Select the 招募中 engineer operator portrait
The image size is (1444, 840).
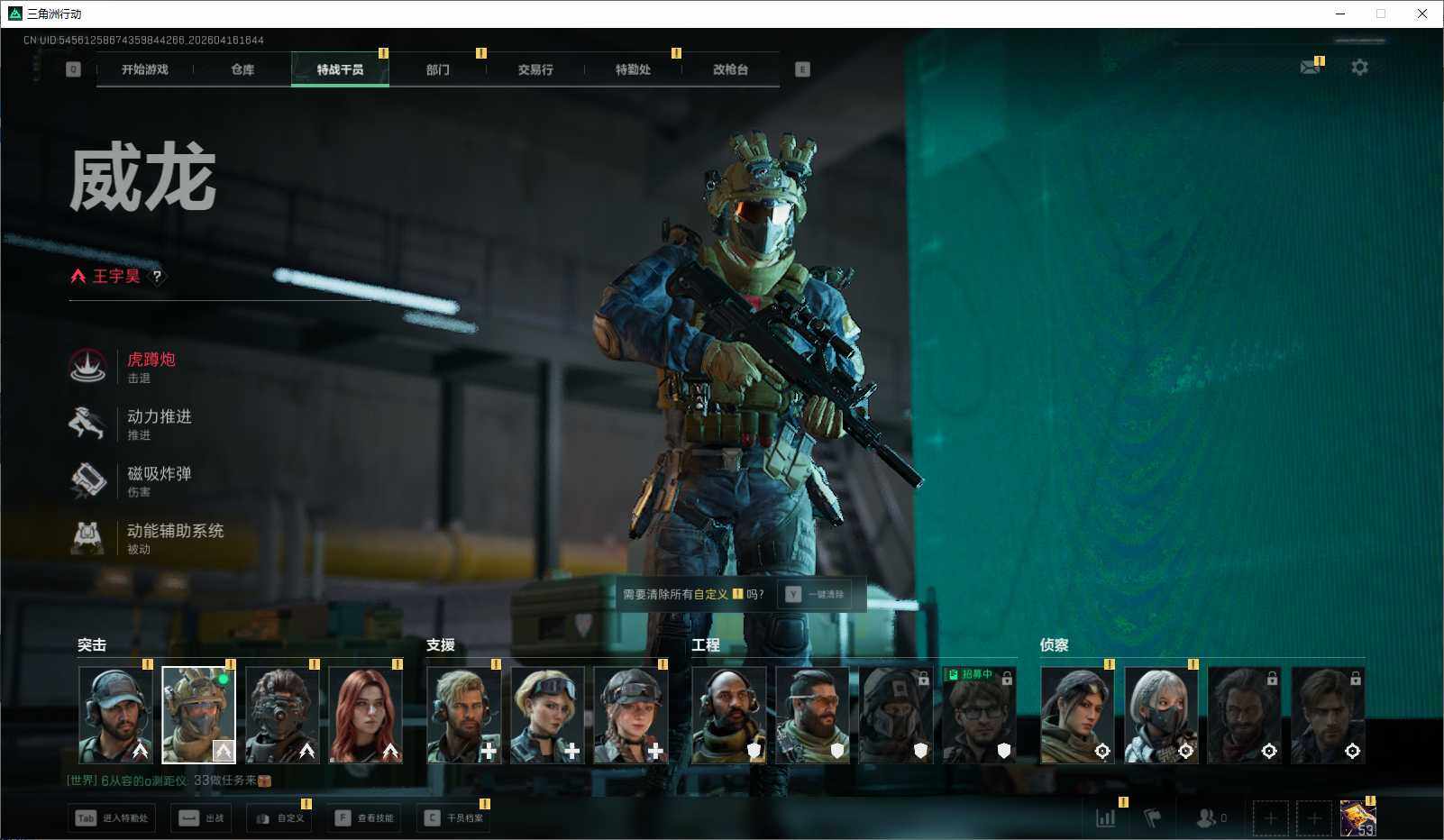click(x=979, y=715)
